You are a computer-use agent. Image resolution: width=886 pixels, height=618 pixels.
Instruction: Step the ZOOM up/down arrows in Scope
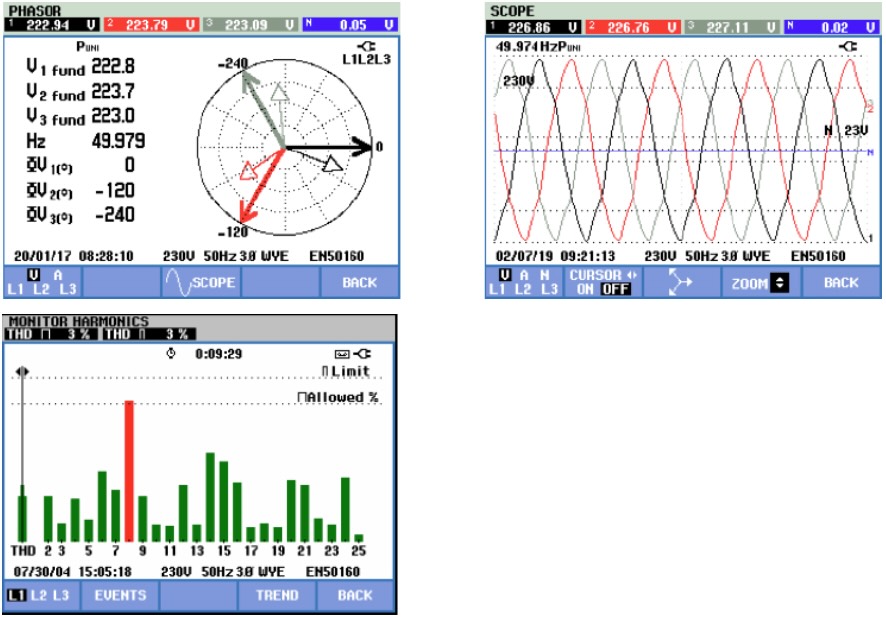(780, 282)
